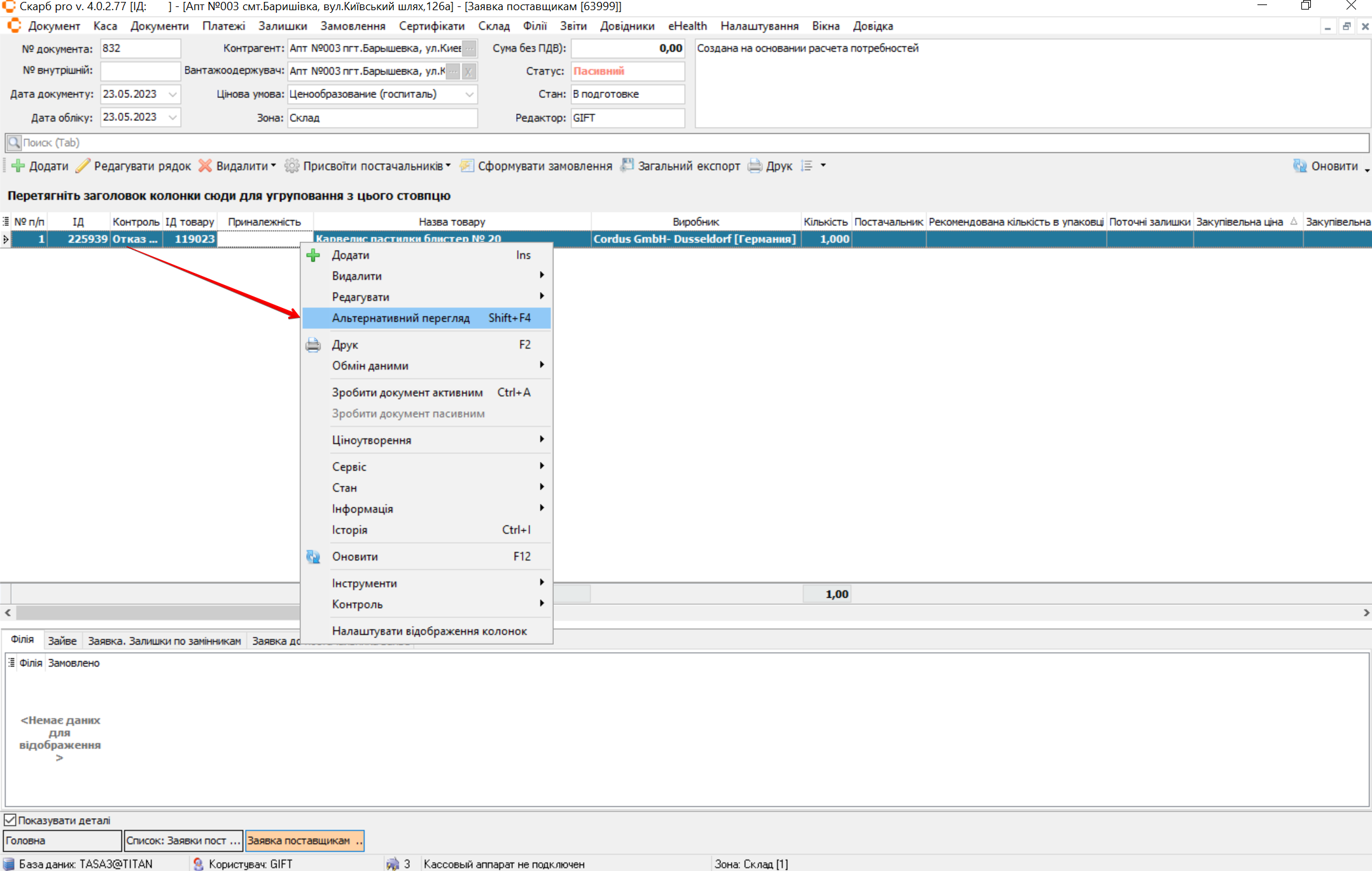
Task: Click the Загальний експорт icon
Action: pyautogui.click(x=627, y=165)
